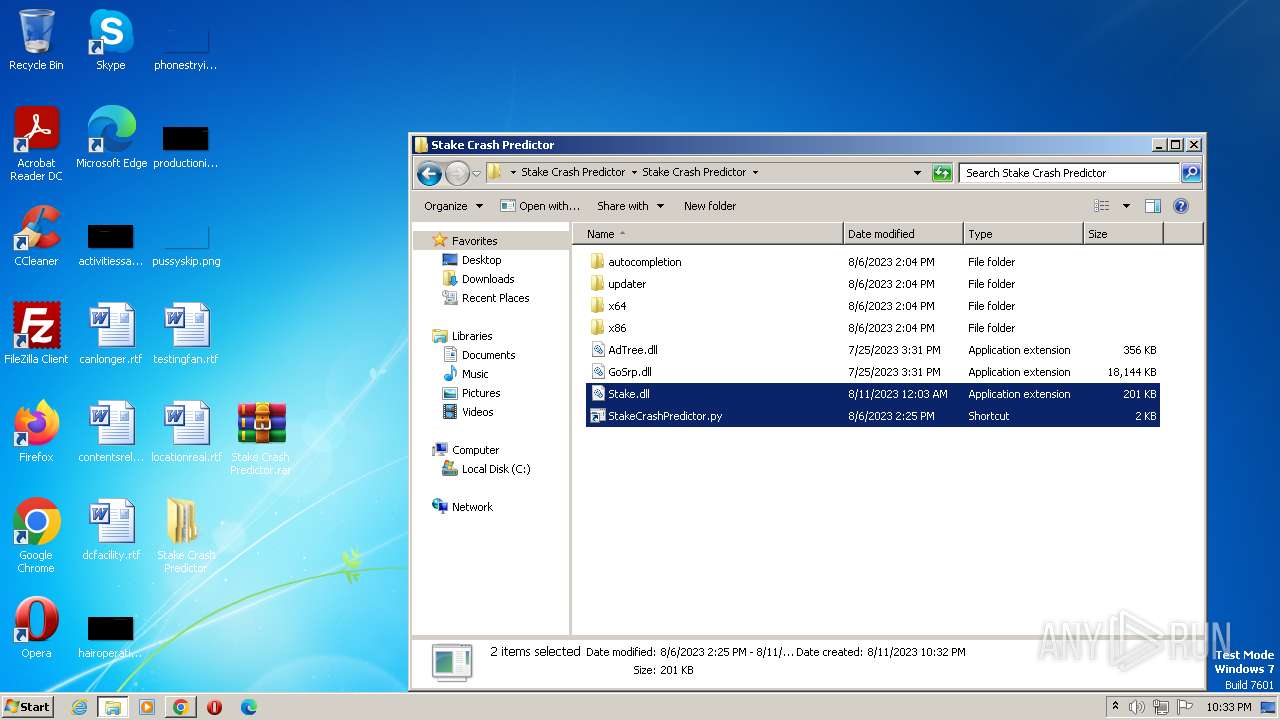Open Firefox desktop shortcut

(36, 432)
